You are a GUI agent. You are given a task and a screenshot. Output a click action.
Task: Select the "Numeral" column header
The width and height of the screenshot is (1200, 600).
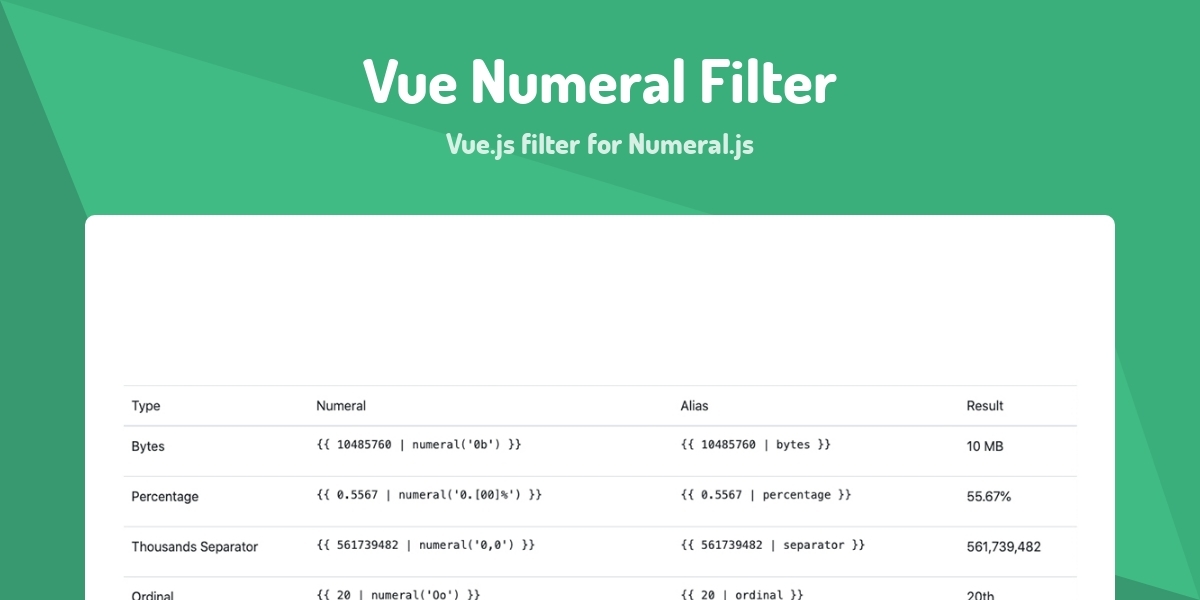click(x=341, y=406)
